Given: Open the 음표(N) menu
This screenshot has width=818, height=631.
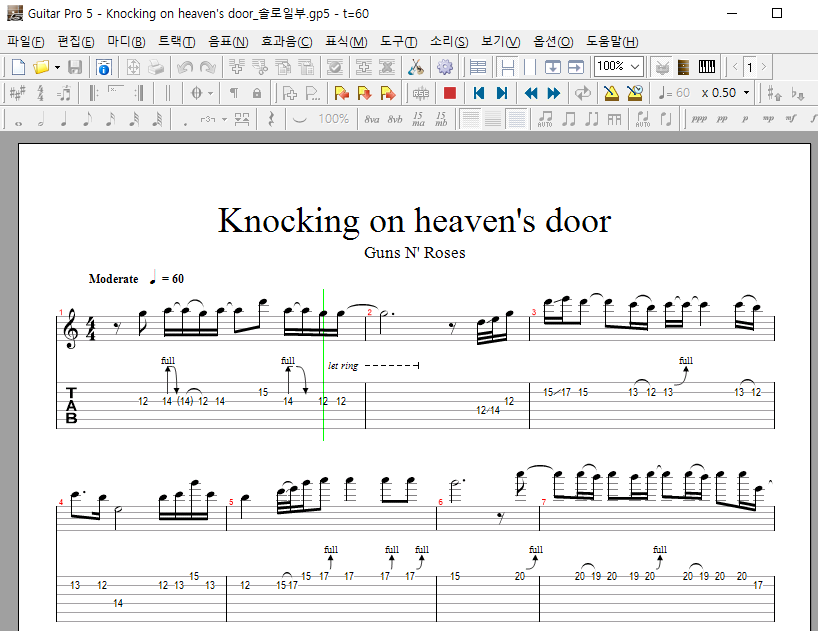Looking at the screenshot, I should coord(228,42).
